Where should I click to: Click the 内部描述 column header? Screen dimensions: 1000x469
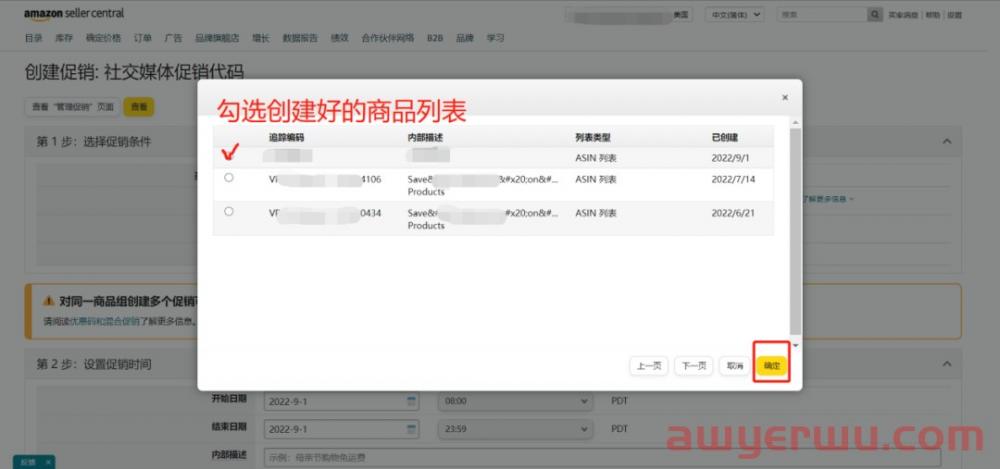(x=426, y=137)
